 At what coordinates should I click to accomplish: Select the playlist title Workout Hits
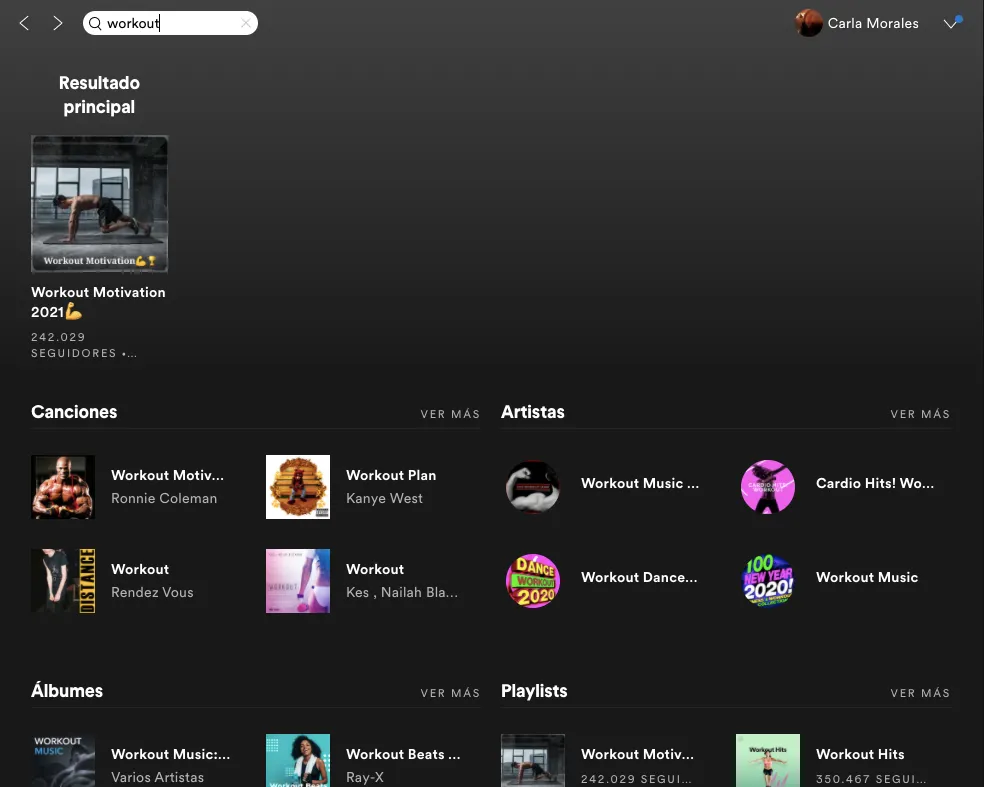(860, 754)
